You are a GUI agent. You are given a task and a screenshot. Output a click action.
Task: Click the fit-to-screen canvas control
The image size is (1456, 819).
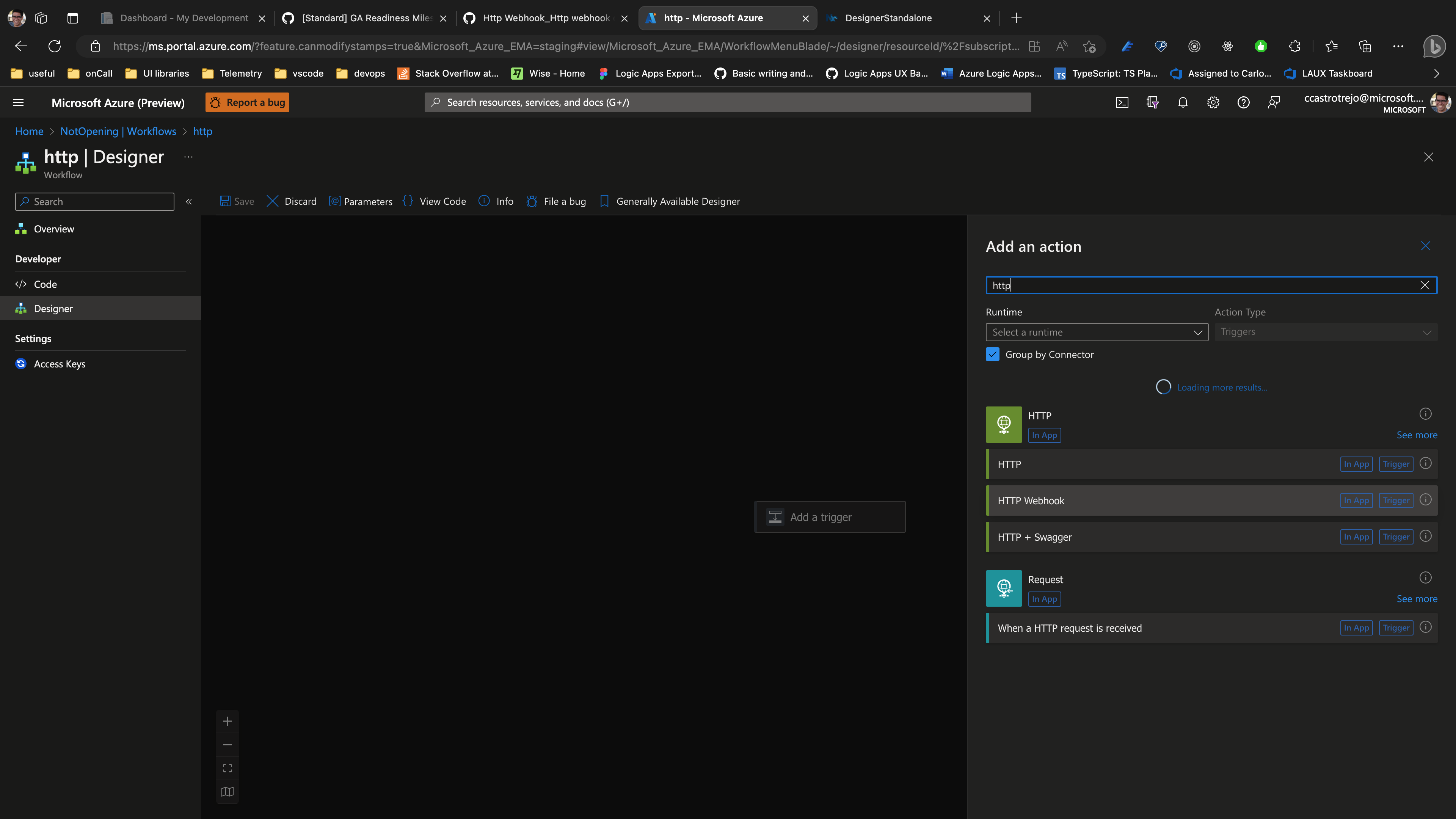[227, 767]
